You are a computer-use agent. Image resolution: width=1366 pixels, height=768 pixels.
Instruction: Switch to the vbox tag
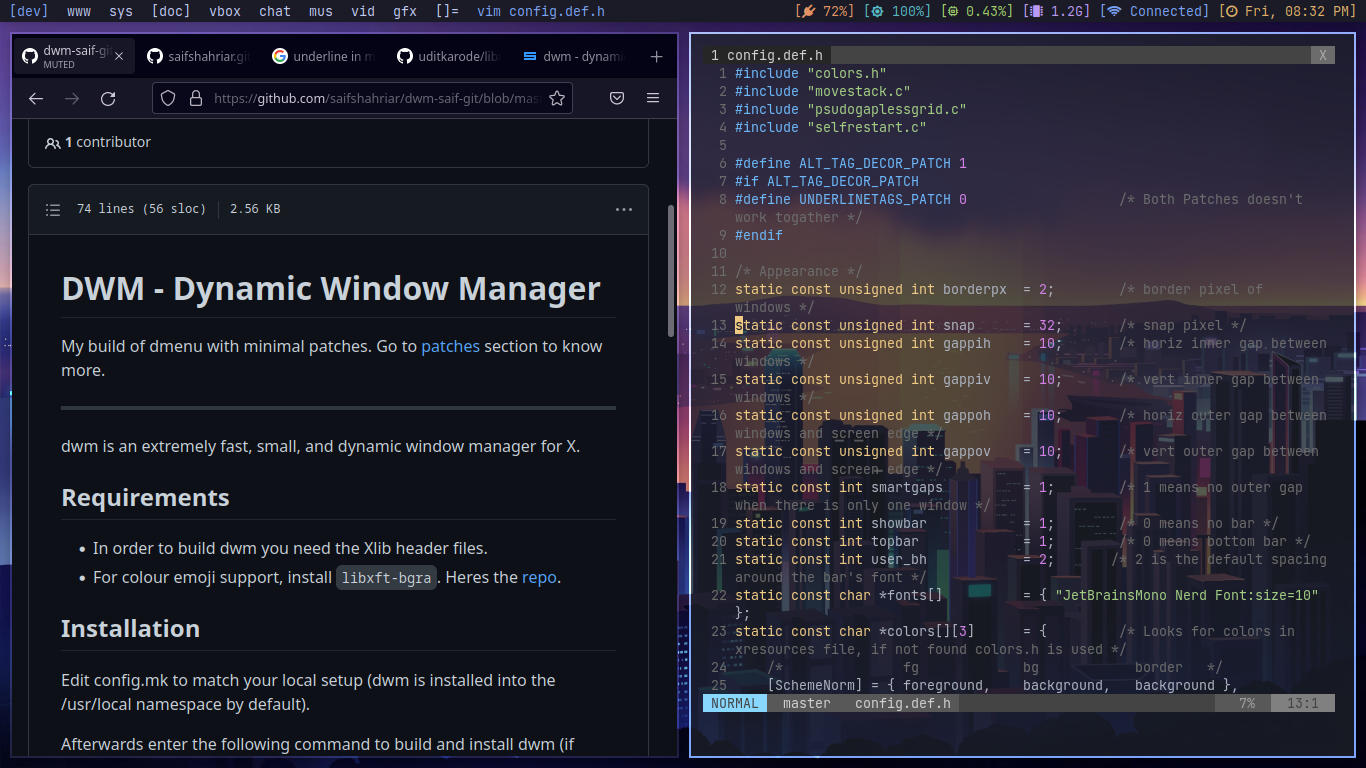tap(225, 11)
